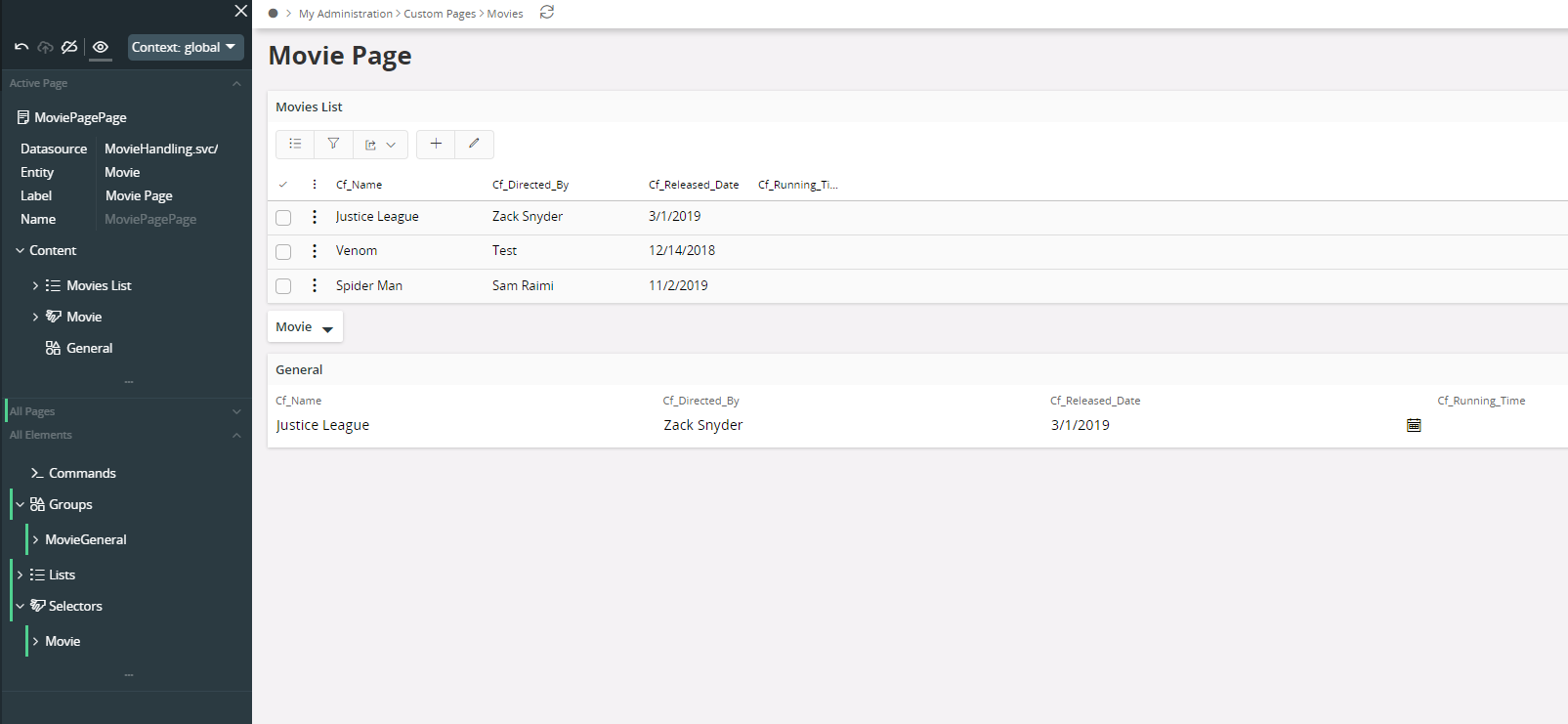The width and height of the screenshot is (1568, 724).
Task: Click the crossed-out eye hide icon
Action: (69, 47)
